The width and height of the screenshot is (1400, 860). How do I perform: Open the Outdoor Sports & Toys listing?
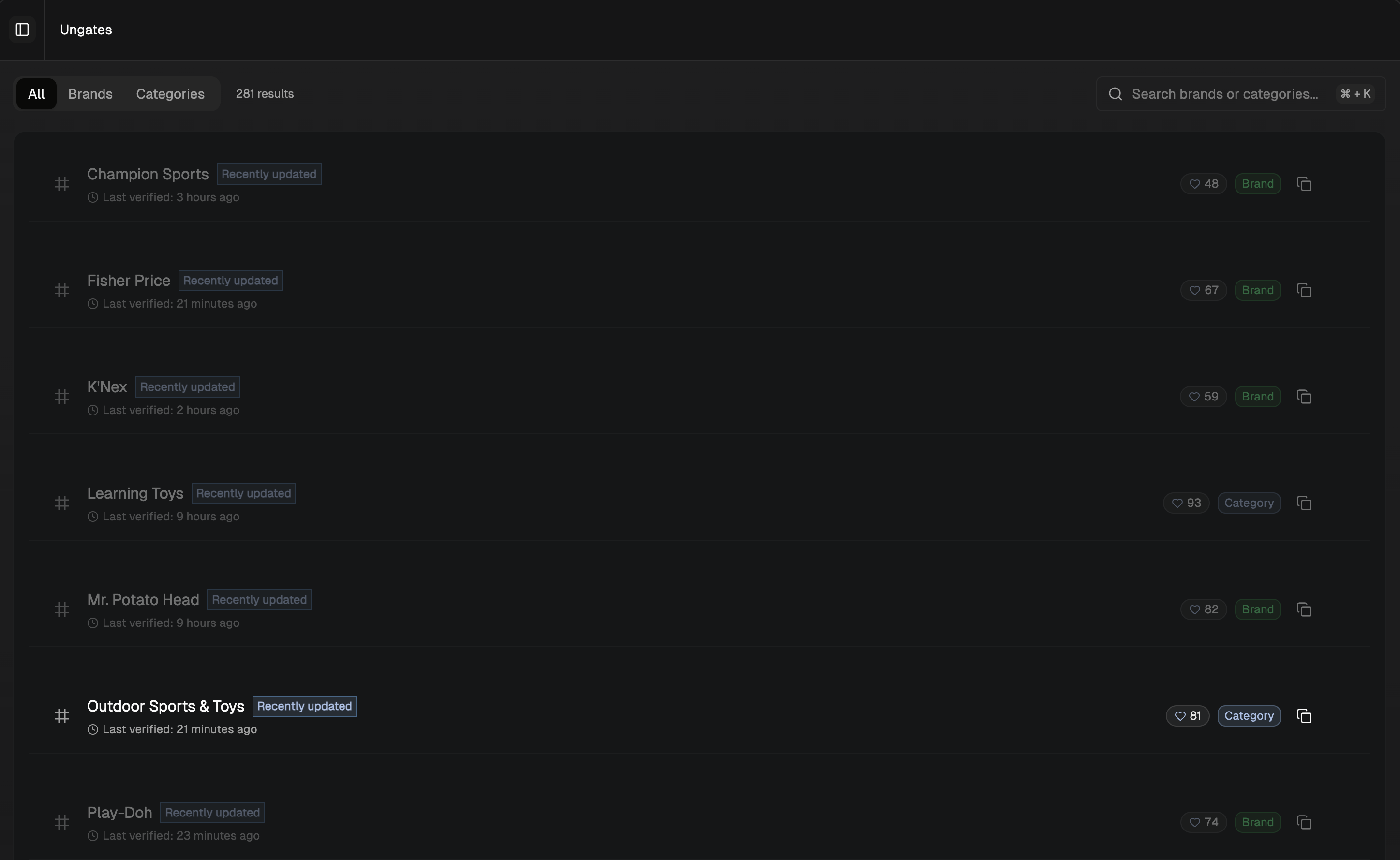pyautogui.click(x=165, y=706)
